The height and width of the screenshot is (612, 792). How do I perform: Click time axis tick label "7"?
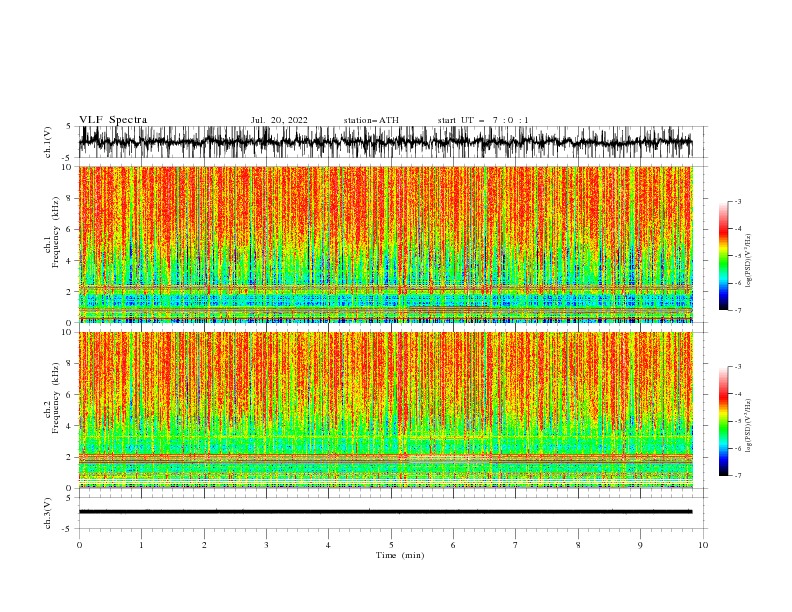[x=516, y=545]
